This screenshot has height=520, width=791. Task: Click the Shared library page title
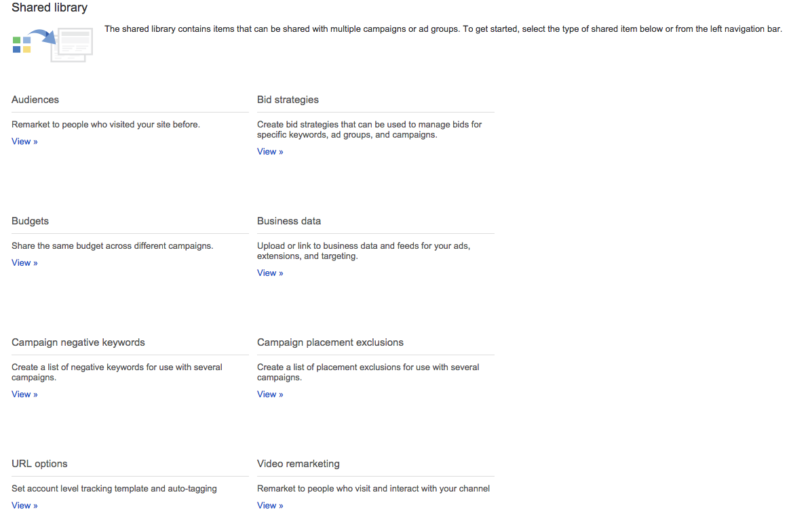pos(49,8)
